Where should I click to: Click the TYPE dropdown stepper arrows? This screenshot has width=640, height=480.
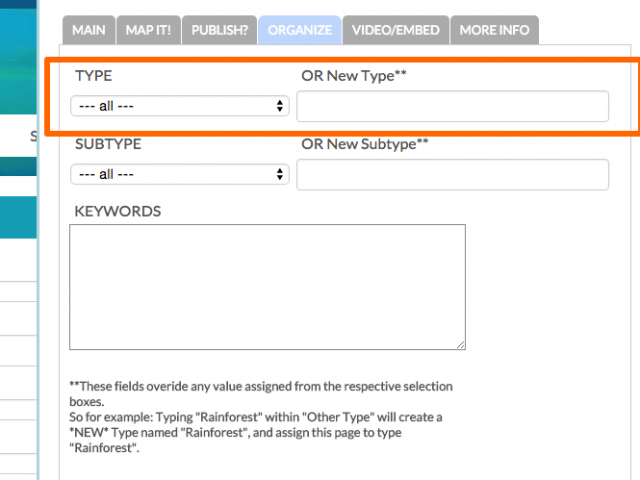[x=280, y=106]
